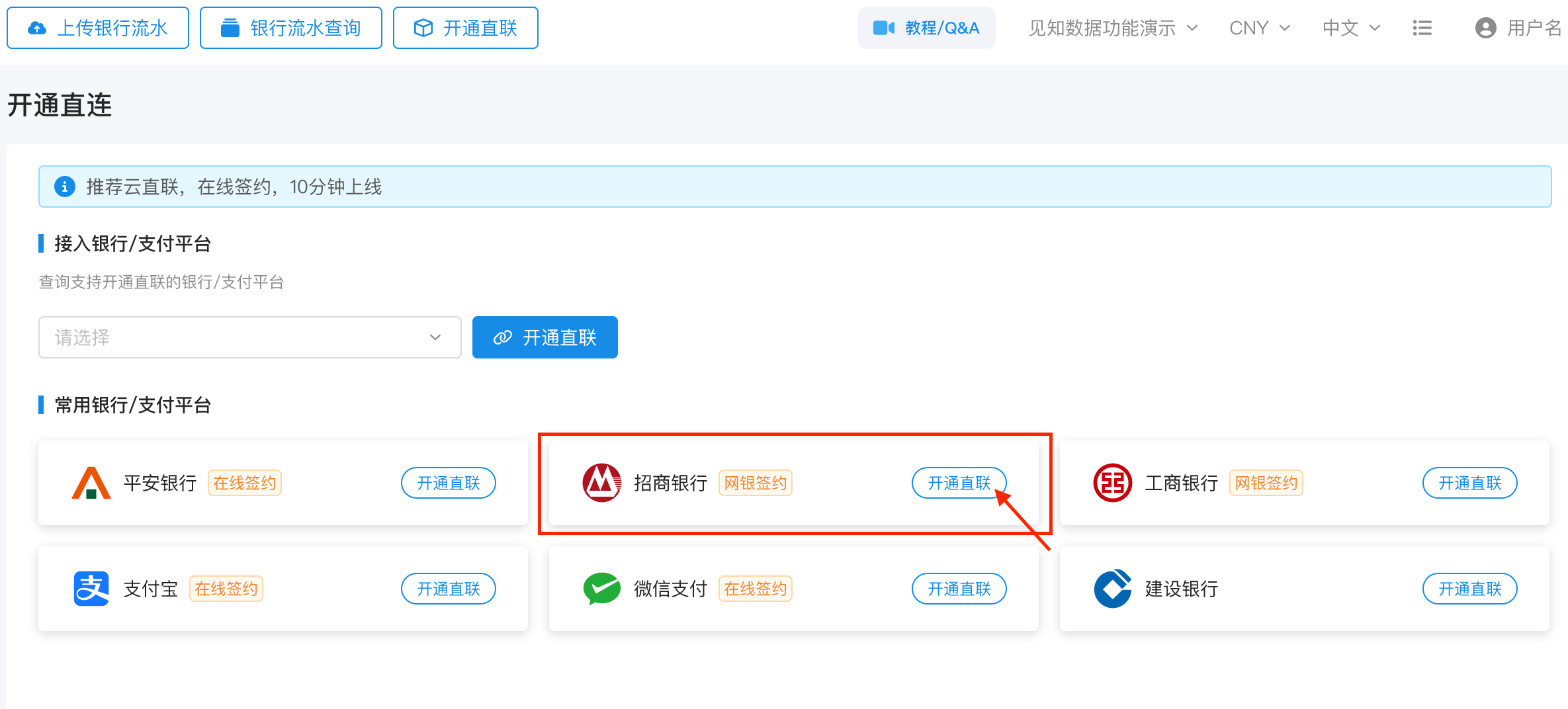The width and height of the screenshot is (1568, 709).
Task: Click the user avatar icon
Action: tap(1485, 28)
